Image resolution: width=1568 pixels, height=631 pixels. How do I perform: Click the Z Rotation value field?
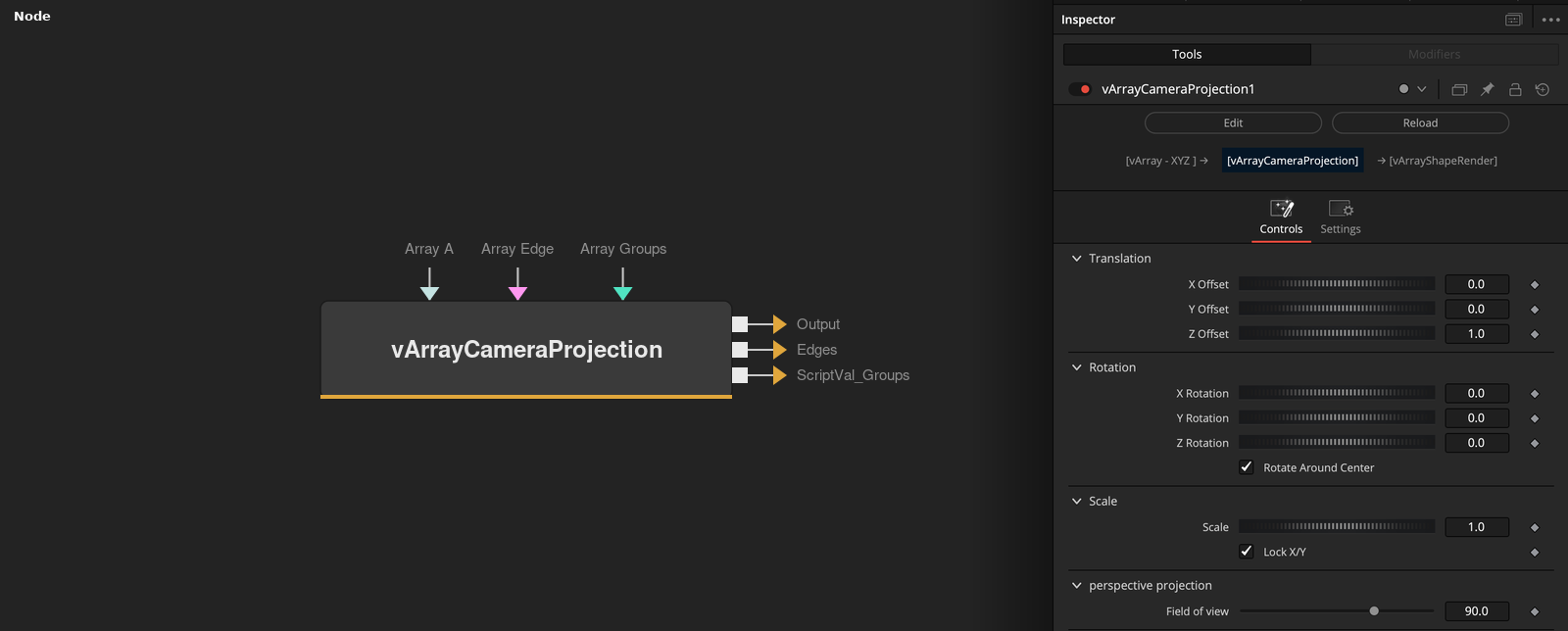tap(1477, 443)
